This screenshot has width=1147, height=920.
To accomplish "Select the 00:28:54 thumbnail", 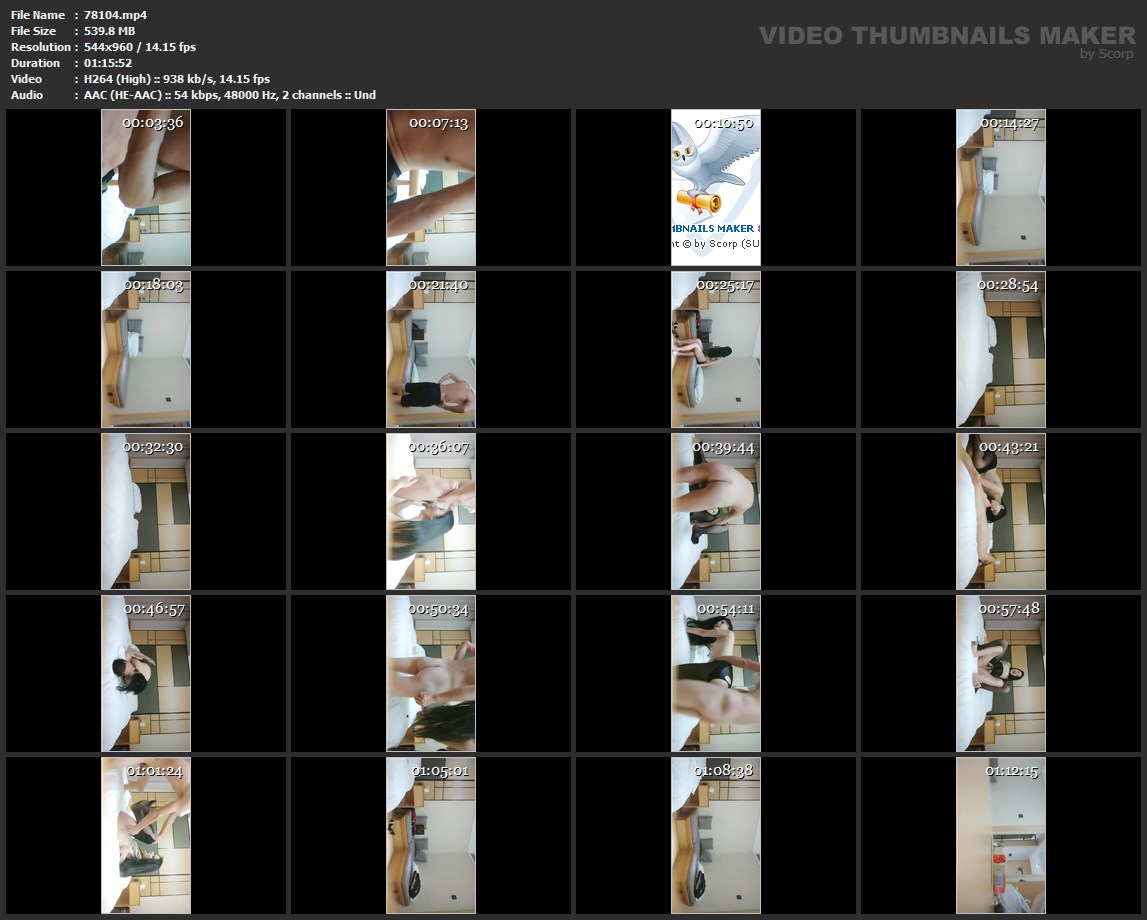I will (1001, 349).
